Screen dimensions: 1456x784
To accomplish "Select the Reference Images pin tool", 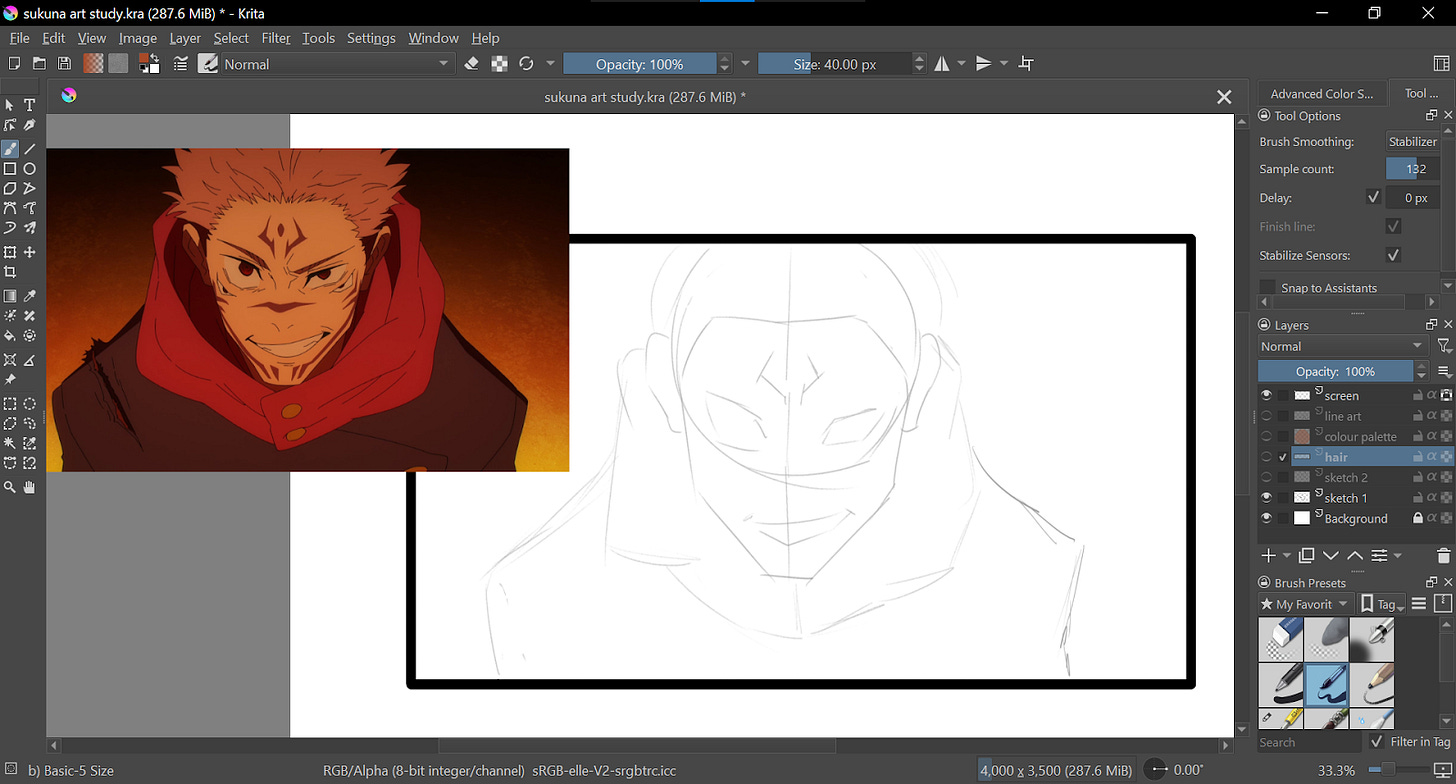I will (x=10, y=381).
